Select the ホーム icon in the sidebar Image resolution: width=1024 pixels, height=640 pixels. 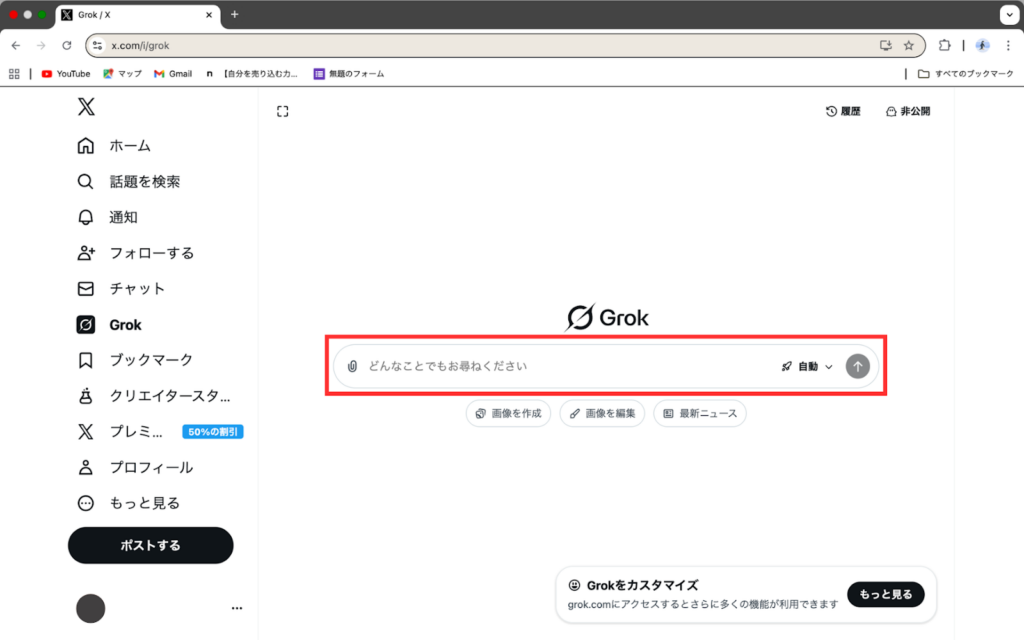point(85,145)
